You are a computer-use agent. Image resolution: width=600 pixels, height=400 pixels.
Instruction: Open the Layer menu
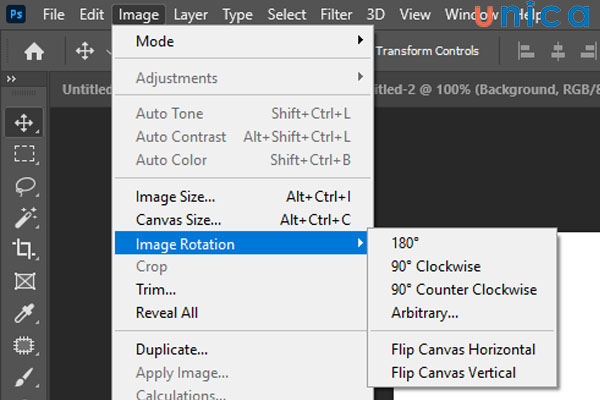191,15
